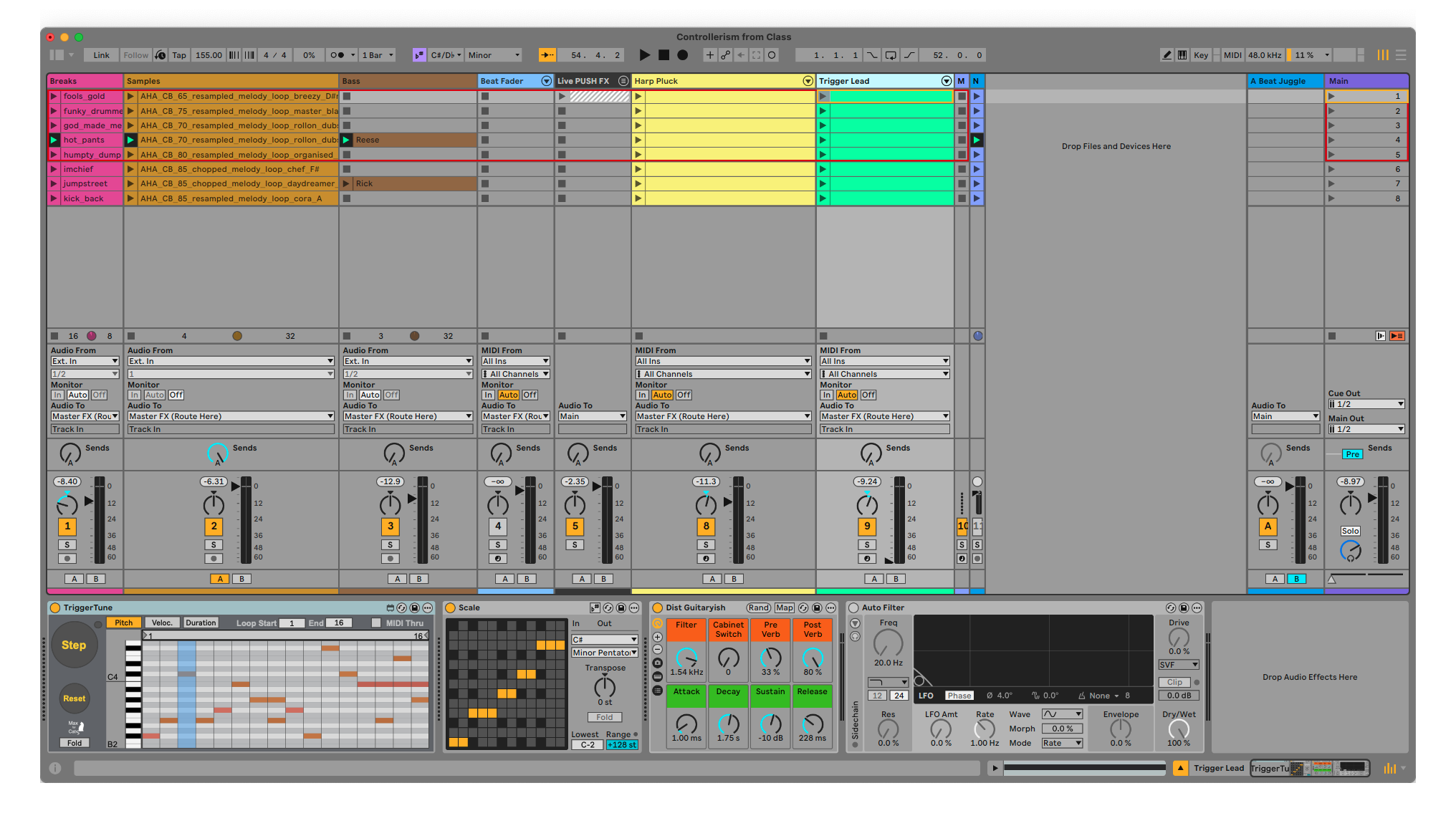
Task: Toggle the computer MIDI keyboard icon
Action: tap(1182, 55)
